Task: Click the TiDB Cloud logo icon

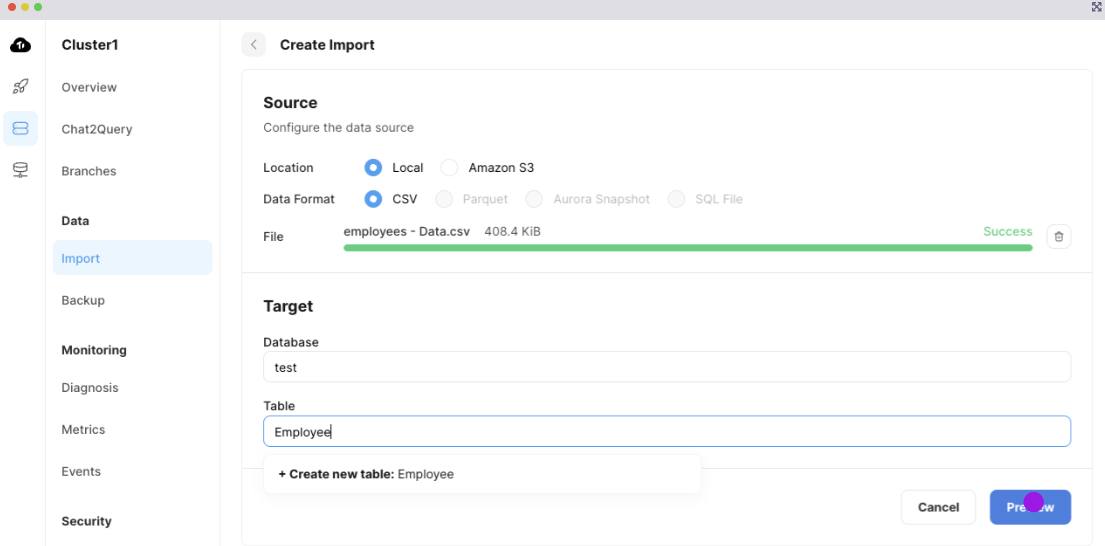Action: pyautogui.click(x=20, y=45)
